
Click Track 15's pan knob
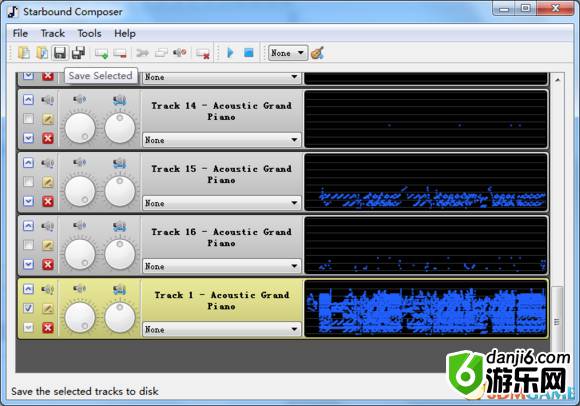pyautogui.click(x=120, y=191)
